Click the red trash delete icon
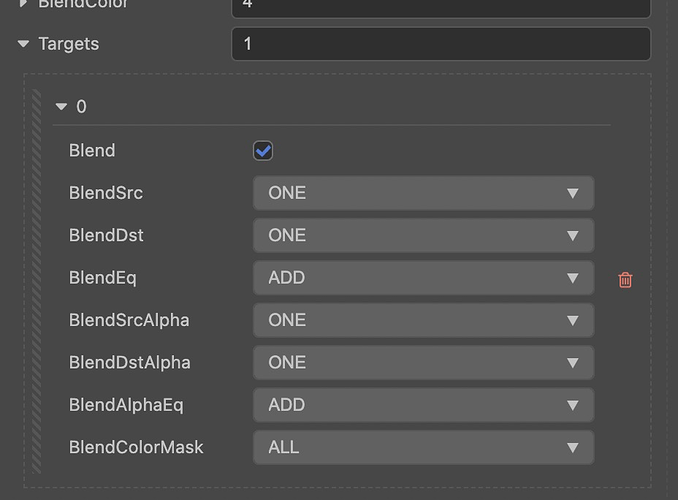The image size is (678, 500). [x=625, y=280]
